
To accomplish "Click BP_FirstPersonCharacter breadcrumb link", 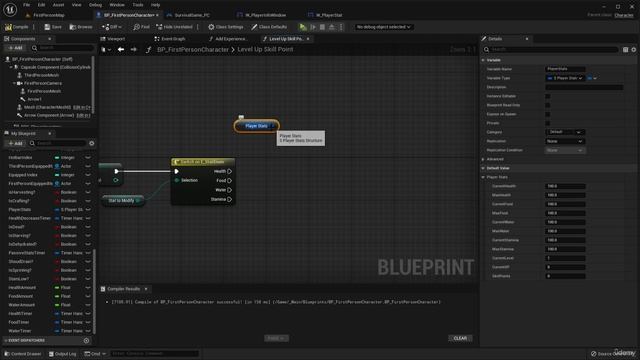I will pos(193,49).
